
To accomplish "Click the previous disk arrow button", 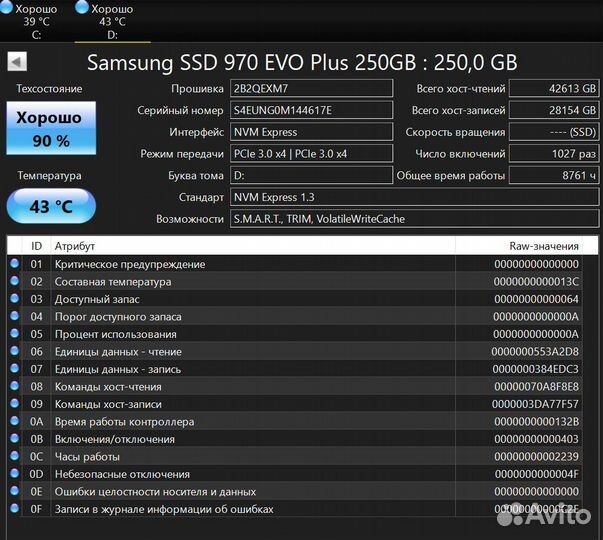I will pos(17,62).
